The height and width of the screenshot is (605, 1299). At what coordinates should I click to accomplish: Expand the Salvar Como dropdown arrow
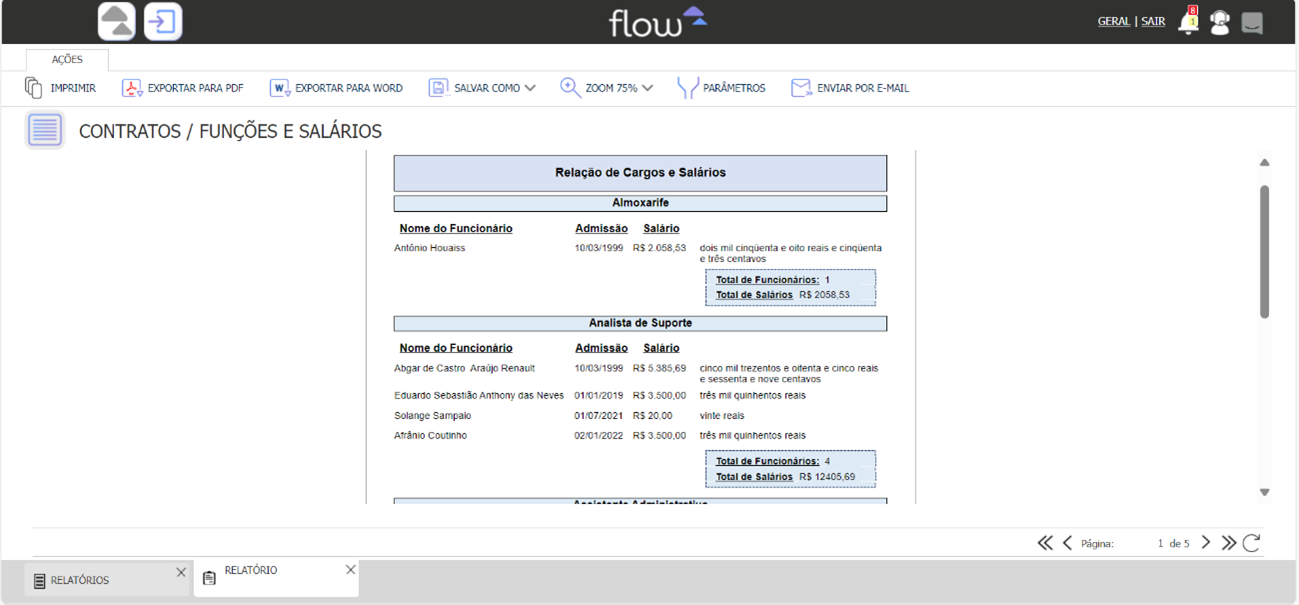[x=530, y=88]
